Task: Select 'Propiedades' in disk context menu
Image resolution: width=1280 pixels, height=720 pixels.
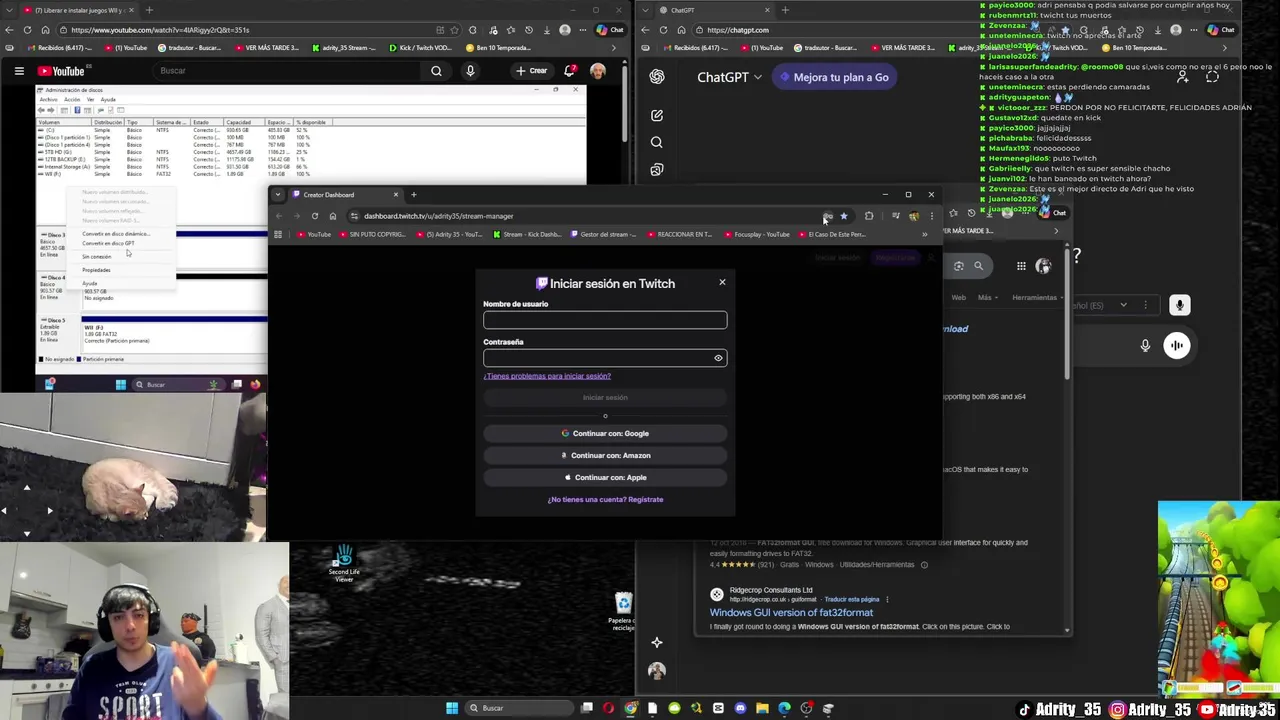Action: click(x=96, y=270)
